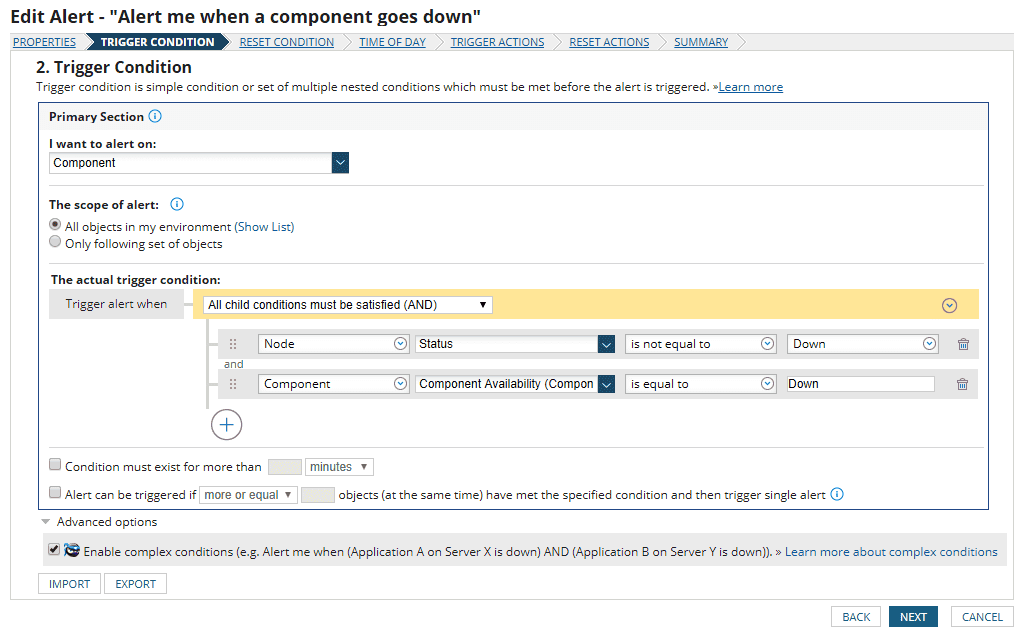The height and width of the screenshot is (640, 1024).
Task: Open the SUMMARY tab
Action: tap(700, 42)
